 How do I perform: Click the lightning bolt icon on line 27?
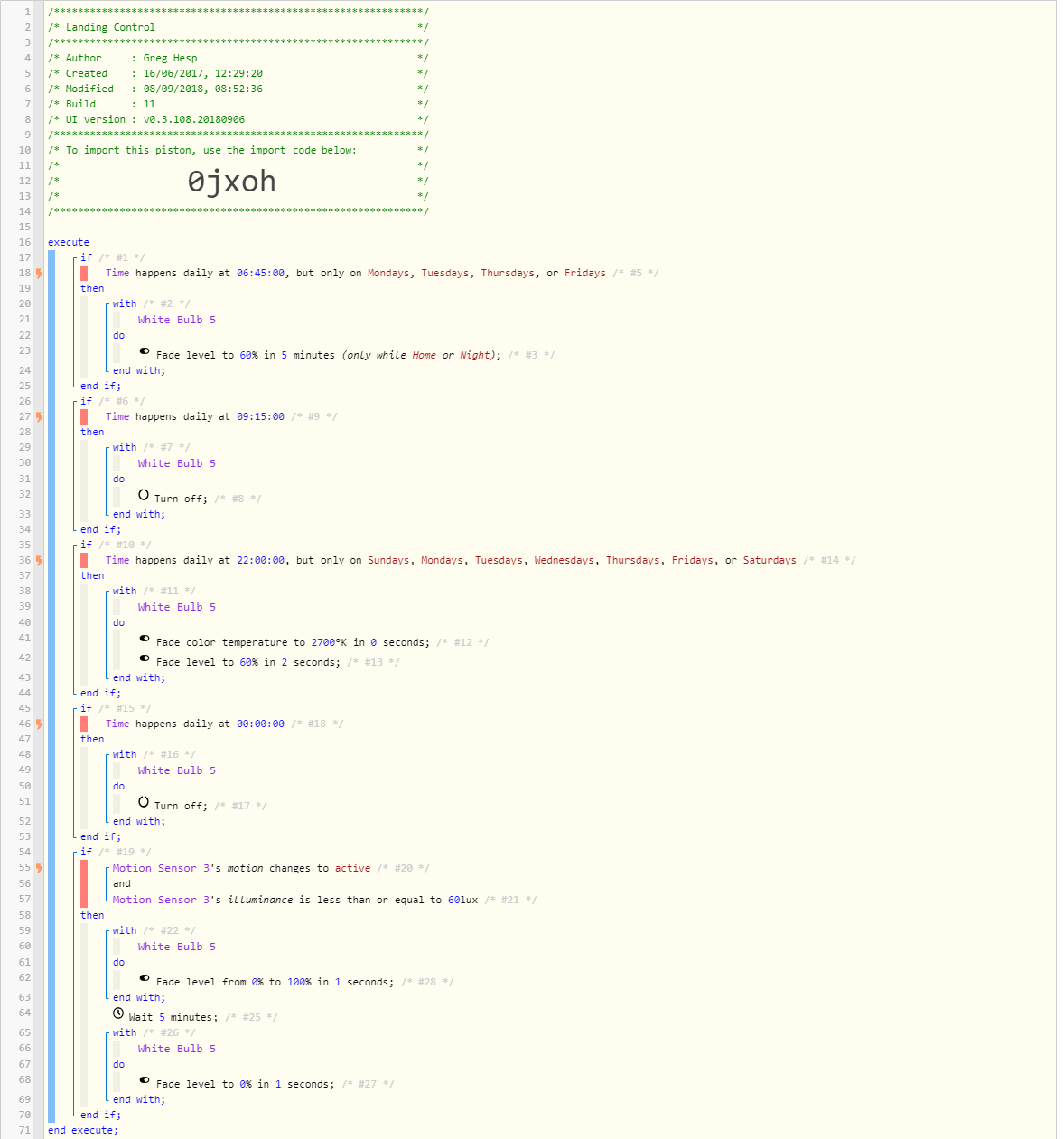(x=39, y=416)
